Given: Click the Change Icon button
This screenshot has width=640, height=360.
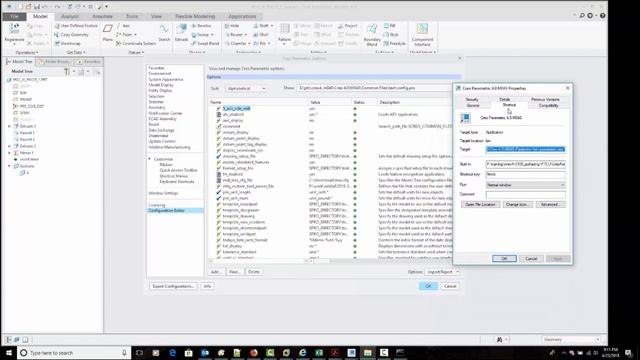Looking at the screenshot, I should coord(518,204).
